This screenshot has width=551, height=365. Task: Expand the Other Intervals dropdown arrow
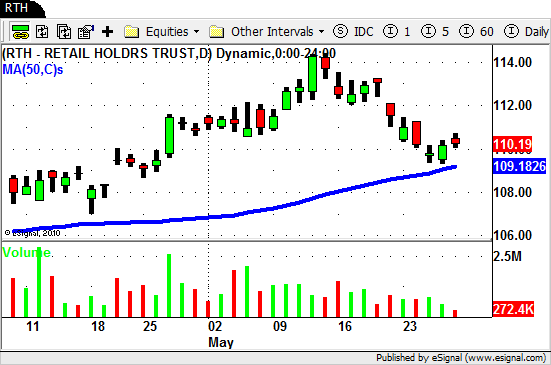pyautogui.click(x=322, y=32)
